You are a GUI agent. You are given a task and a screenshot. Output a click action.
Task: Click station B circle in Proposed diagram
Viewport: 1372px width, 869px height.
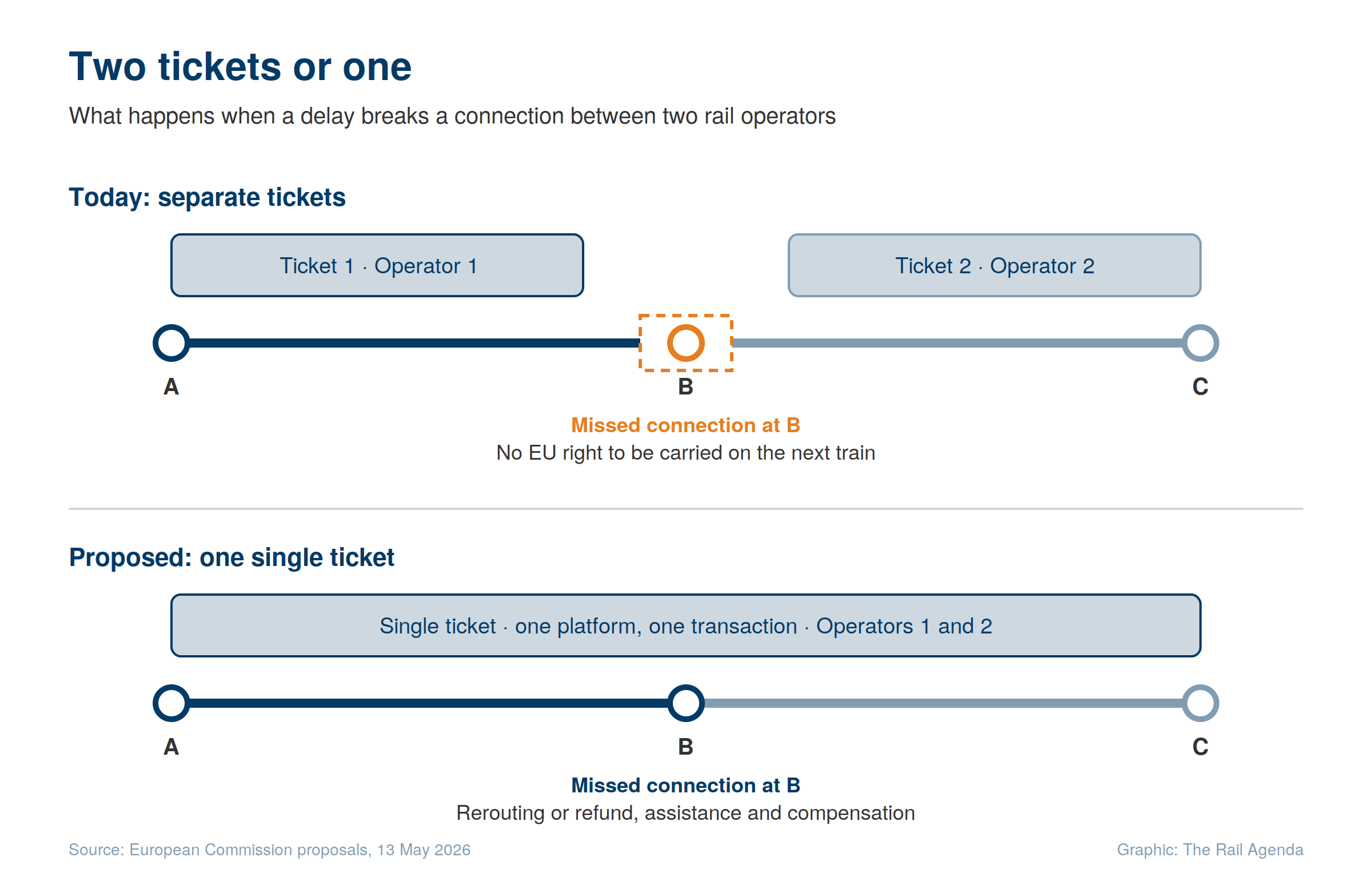[685, 703]
